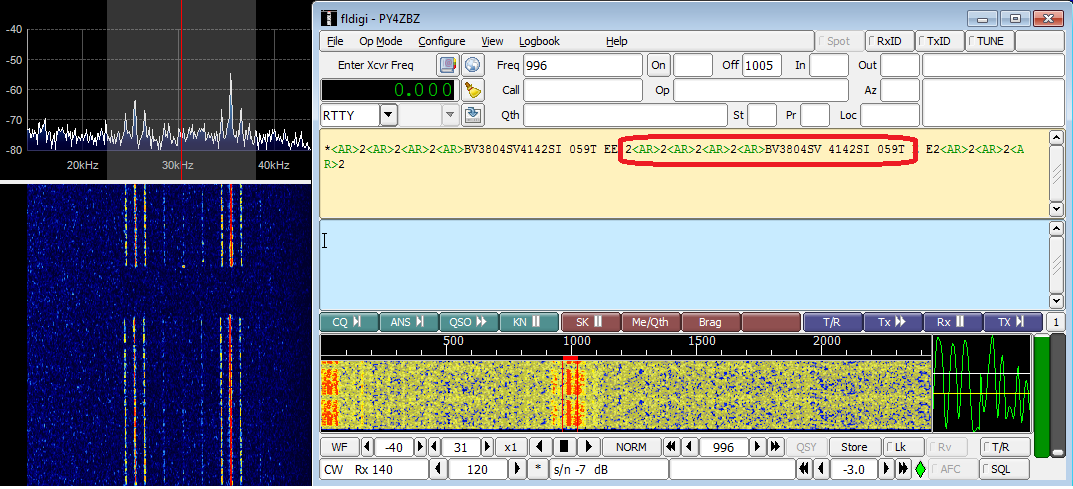Shift waterfall view right with the arrow

588,447
